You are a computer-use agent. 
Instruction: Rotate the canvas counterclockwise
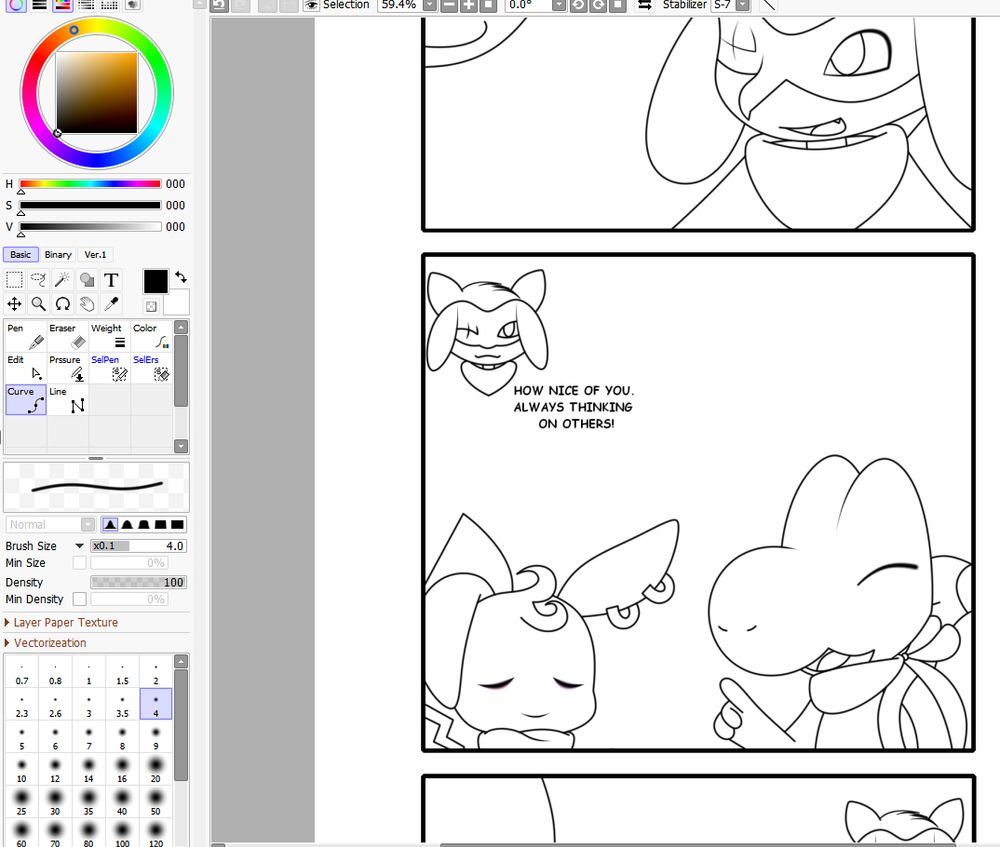coord(578,5)
